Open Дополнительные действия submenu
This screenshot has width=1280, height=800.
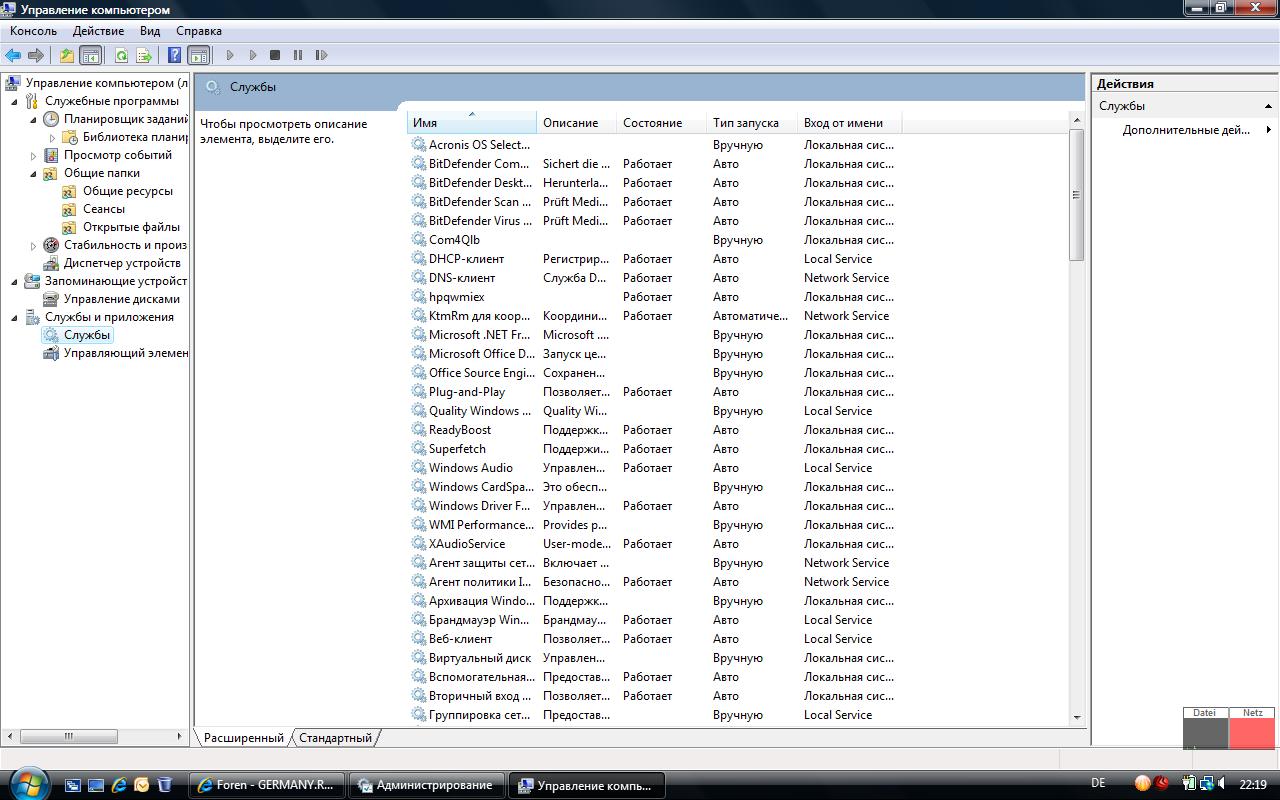(x=1186, y=130)
